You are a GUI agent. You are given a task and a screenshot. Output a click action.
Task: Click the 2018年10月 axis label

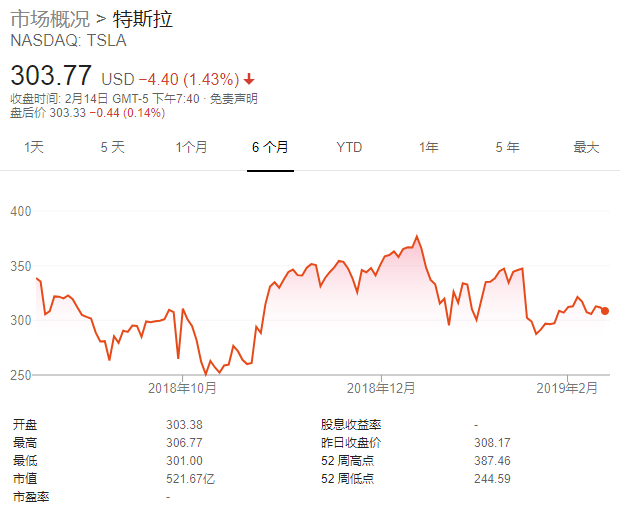[182, 388]
